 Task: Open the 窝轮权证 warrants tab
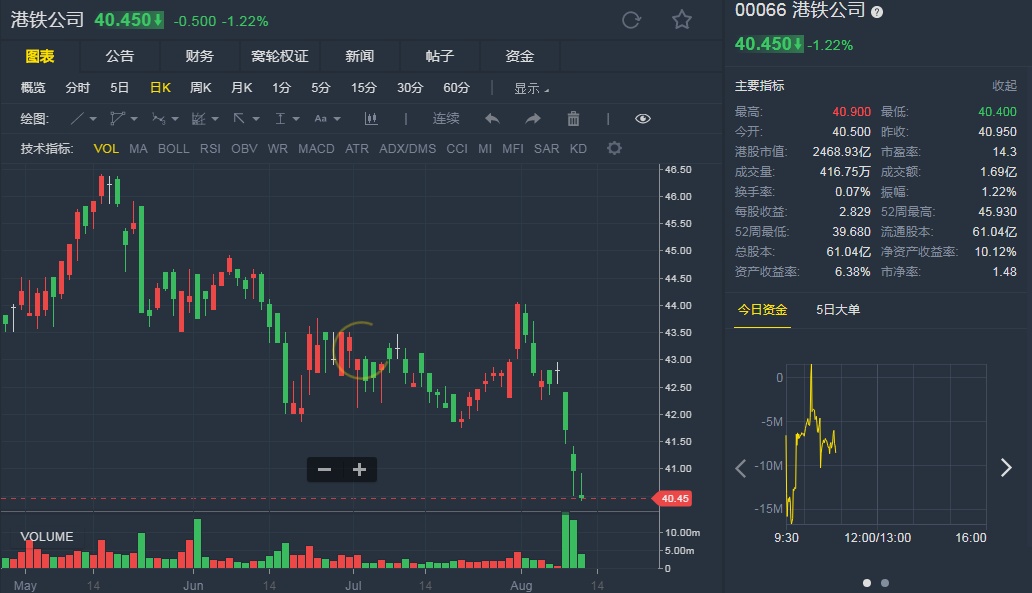pyautogui.click(x=280, y=56)
